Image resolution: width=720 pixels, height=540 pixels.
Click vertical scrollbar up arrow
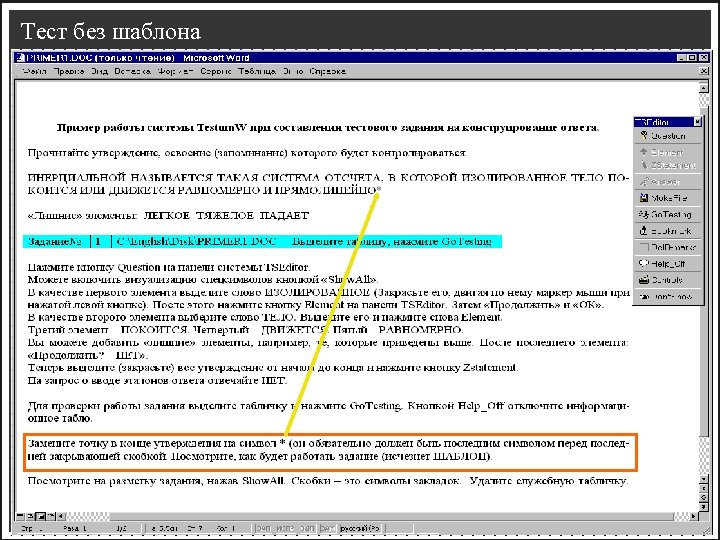pyautogui.click(x=703, y=87)
